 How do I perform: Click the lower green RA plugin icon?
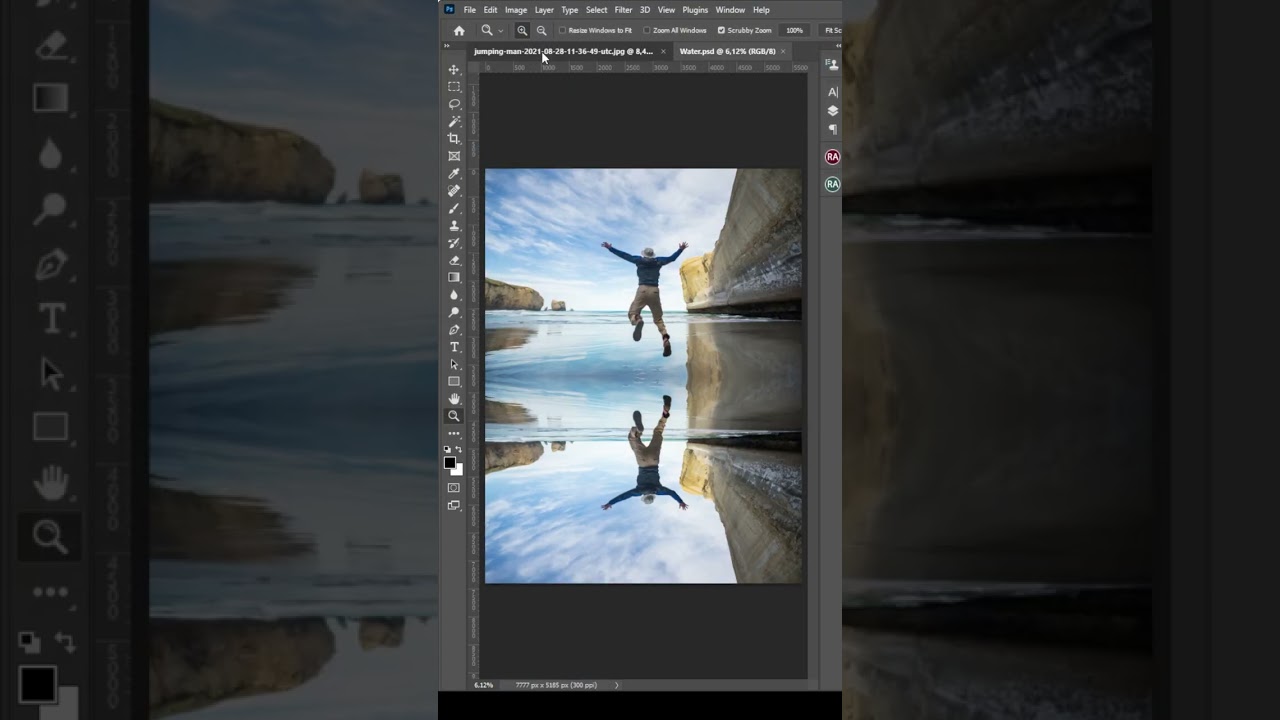click(x=832, y=184)
